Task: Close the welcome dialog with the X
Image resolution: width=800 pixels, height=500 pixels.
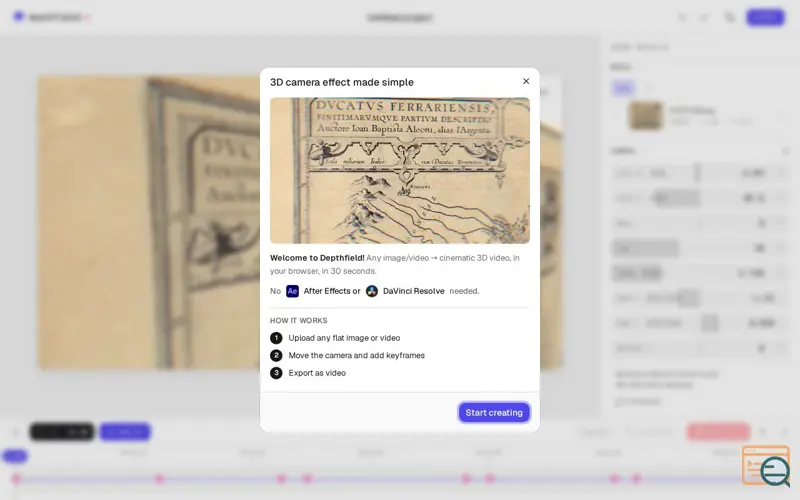Action: click(526, 81)
